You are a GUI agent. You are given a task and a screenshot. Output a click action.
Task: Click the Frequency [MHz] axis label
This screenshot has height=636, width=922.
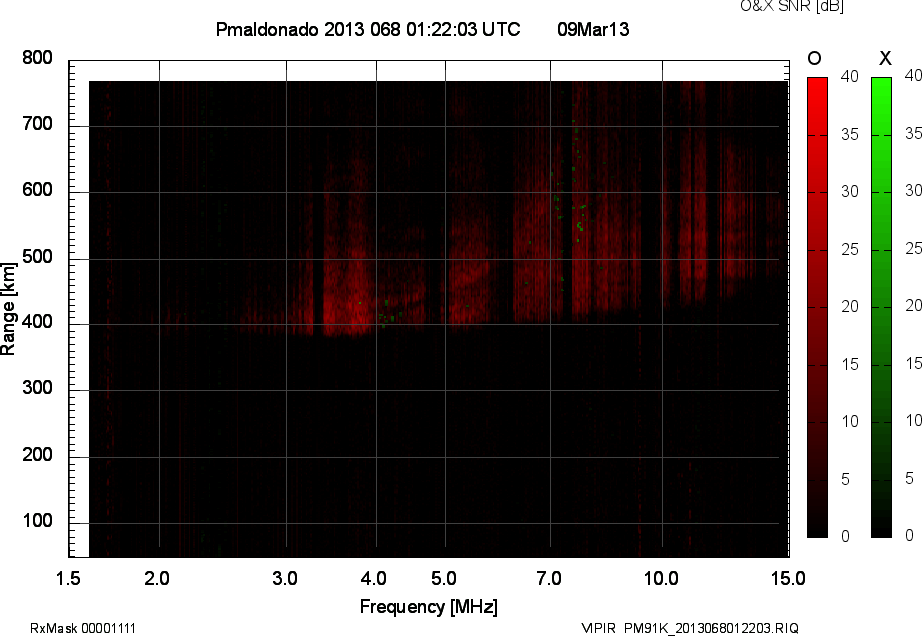click(x=428, y=606)
